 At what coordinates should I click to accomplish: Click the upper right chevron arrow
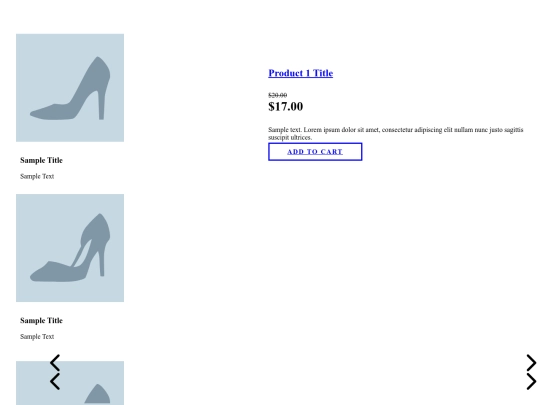coord(531,363)
